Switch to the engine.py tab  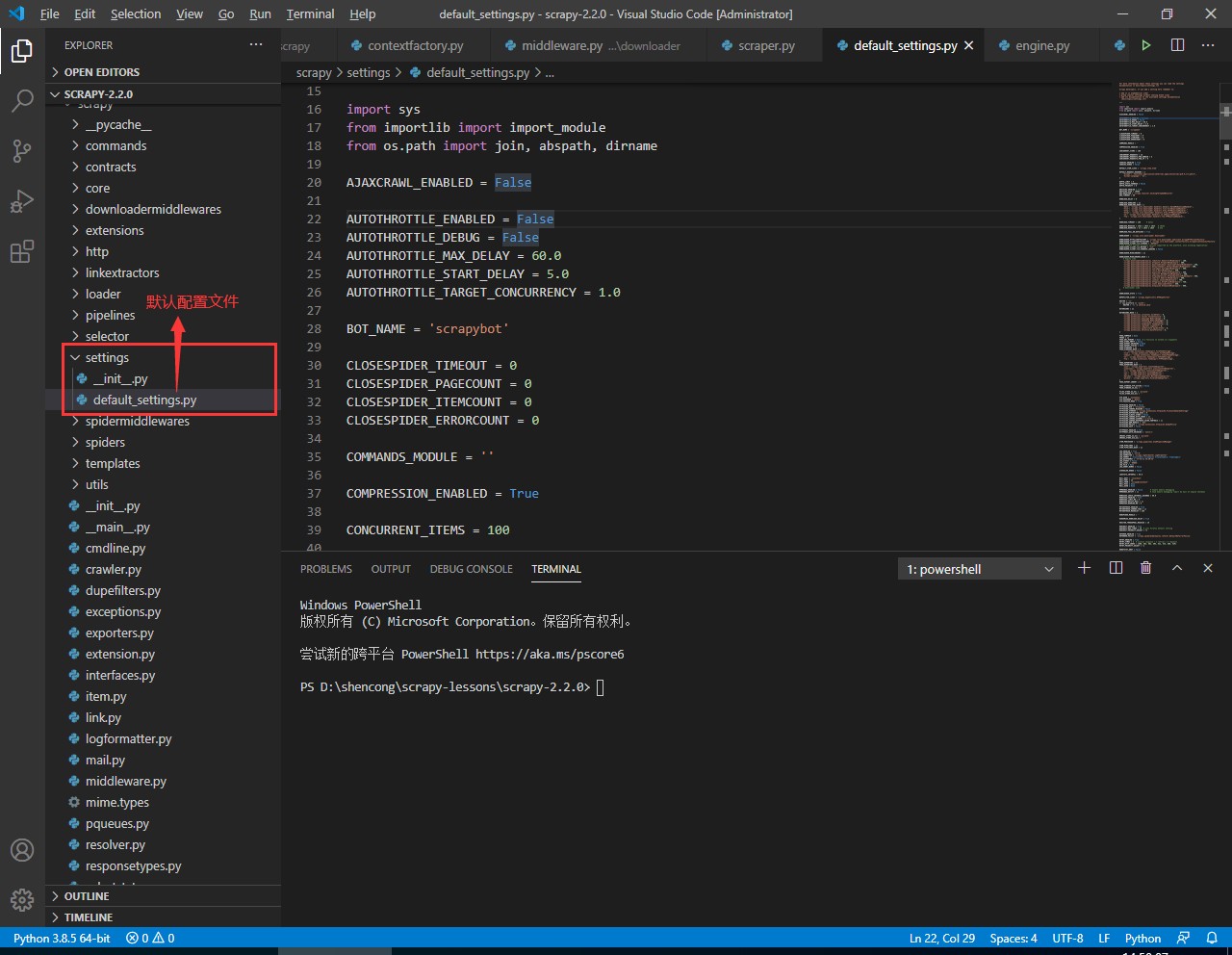point(1042,45)
